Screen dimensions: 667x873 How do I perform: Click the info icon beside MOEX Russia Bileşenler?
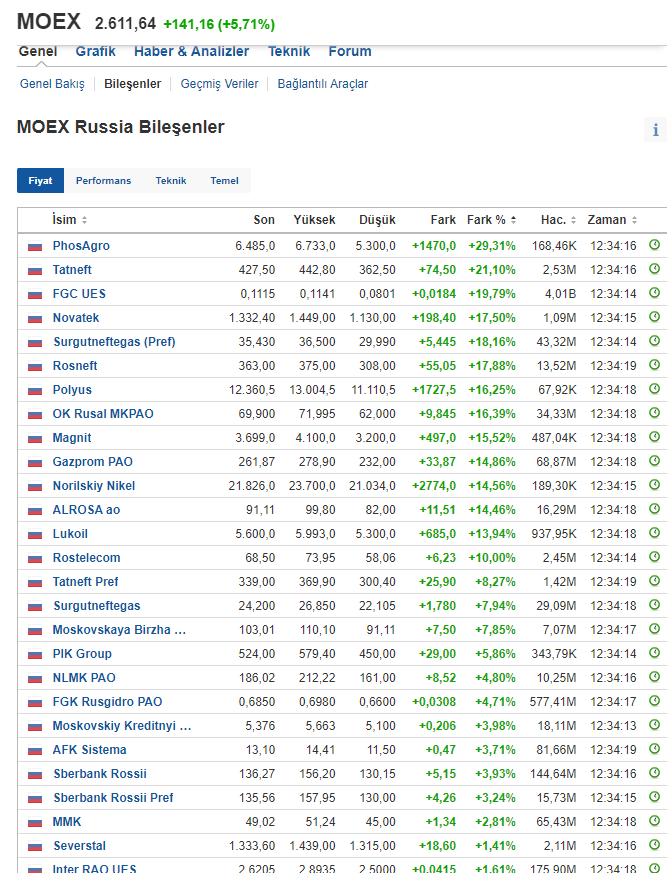click(x=655, y=130)
